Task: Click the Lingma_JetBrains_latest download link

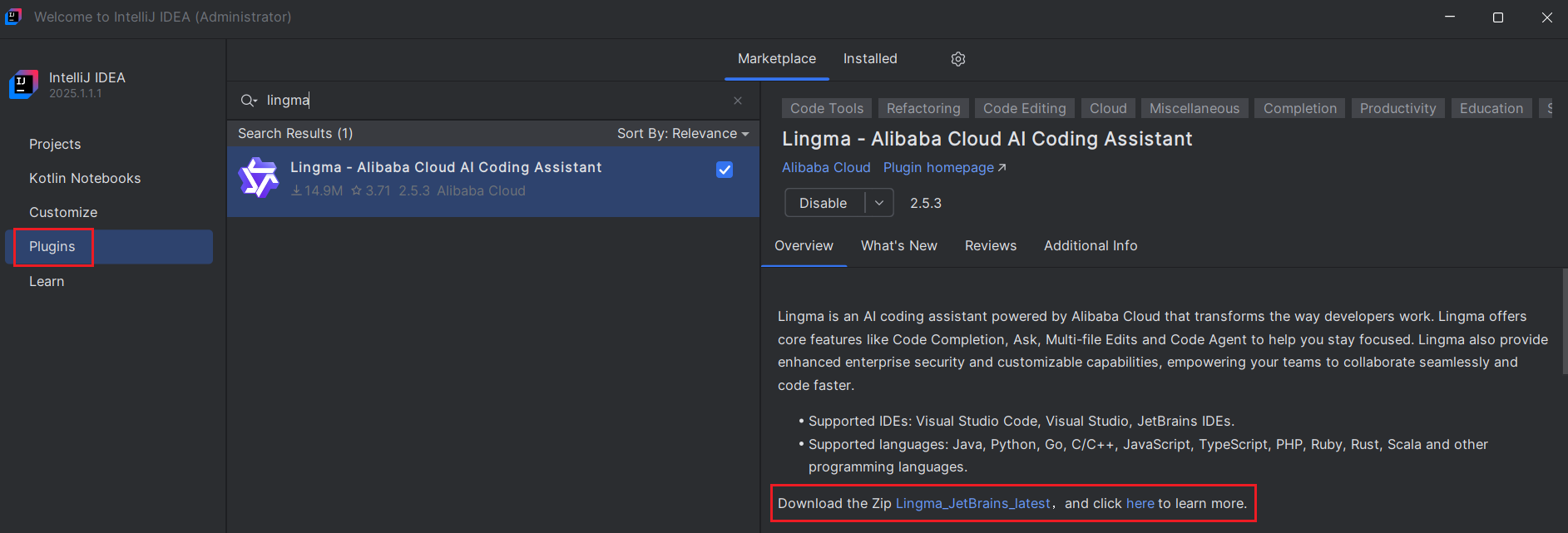Action: [973, 504]
